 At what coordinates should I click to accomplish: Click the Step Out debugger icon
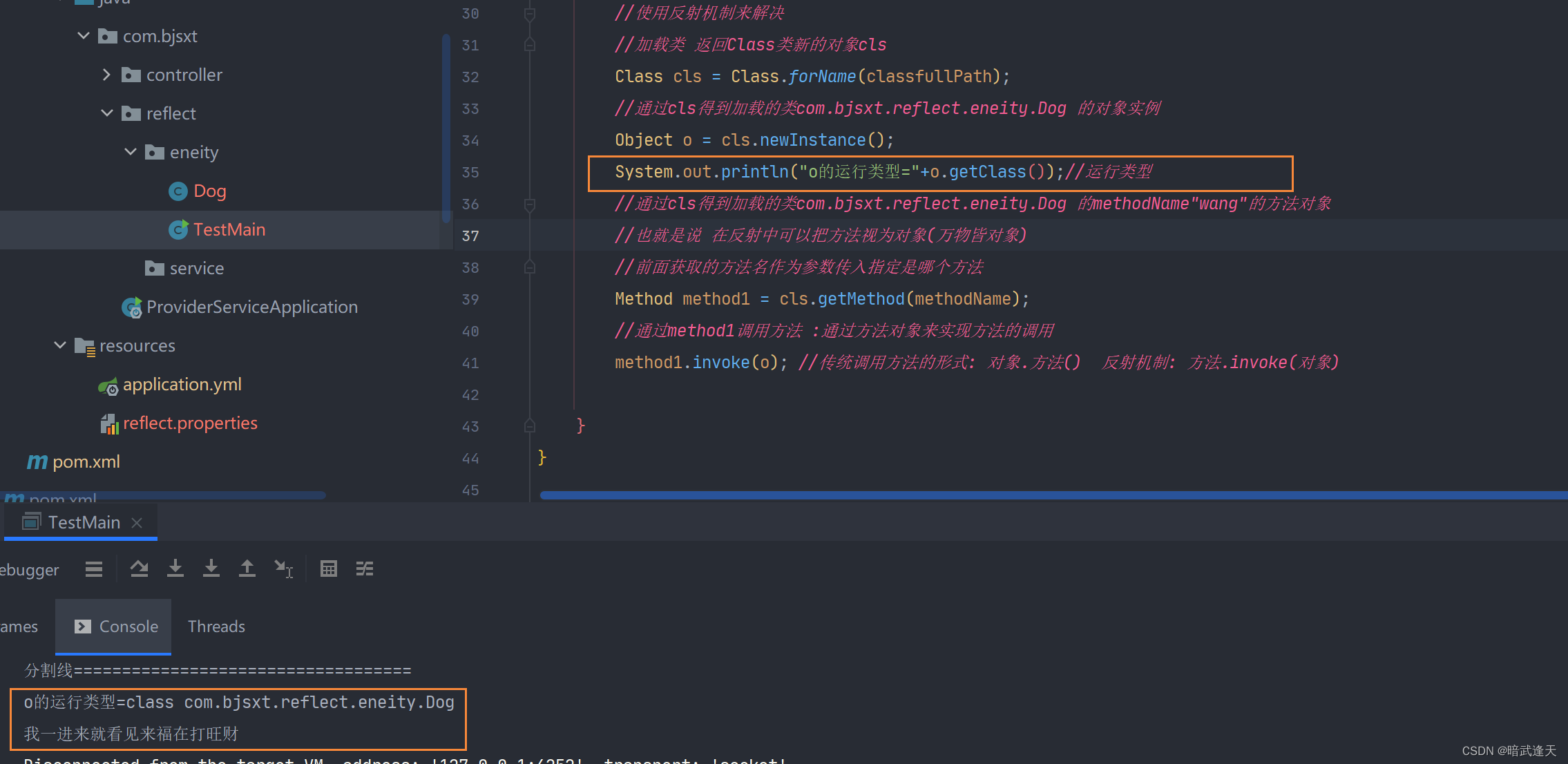pyautogui.click(x=247, y=569)
